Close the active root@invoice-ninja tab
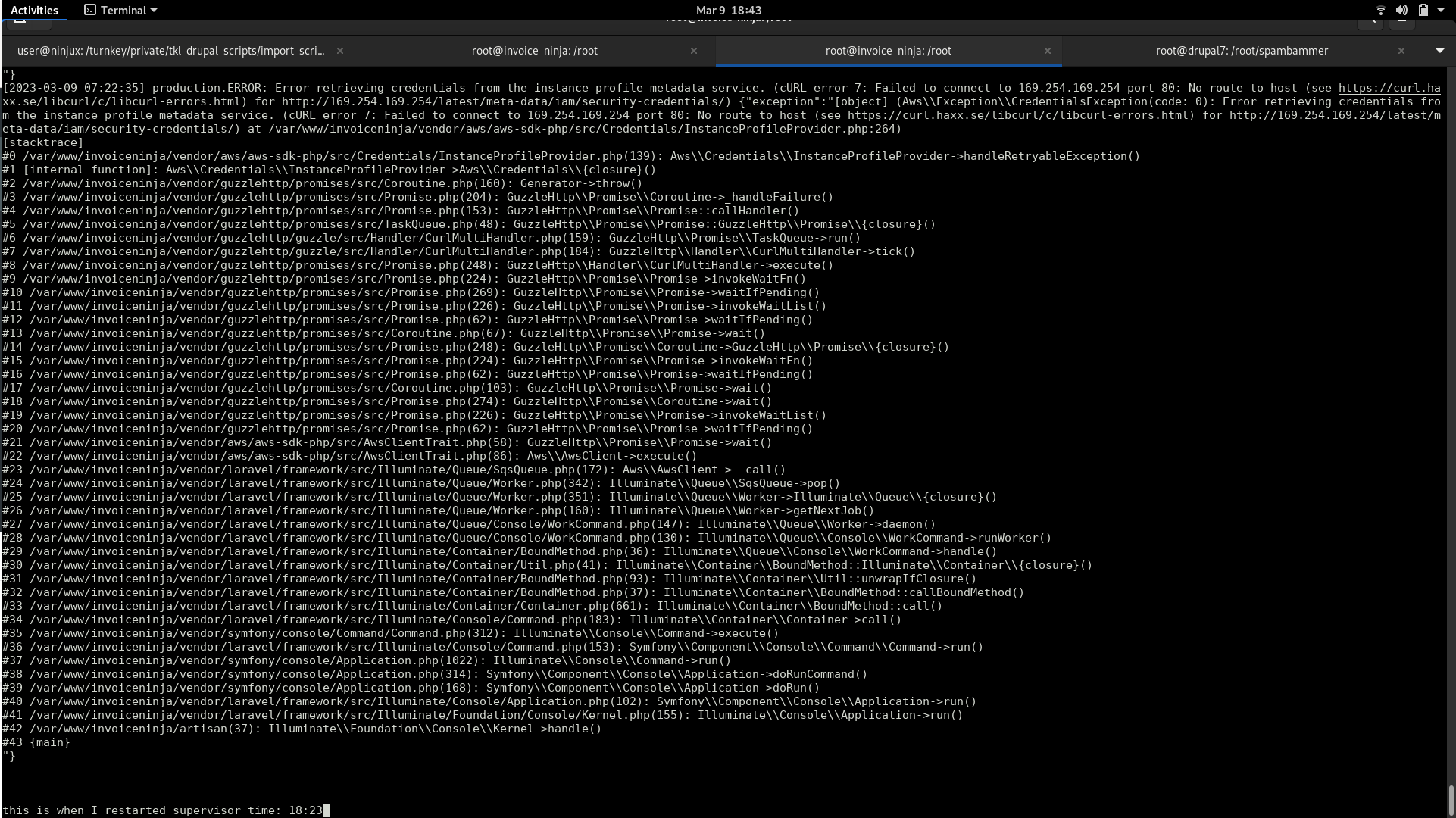The image size is (1456, 818). [1048, 51]
